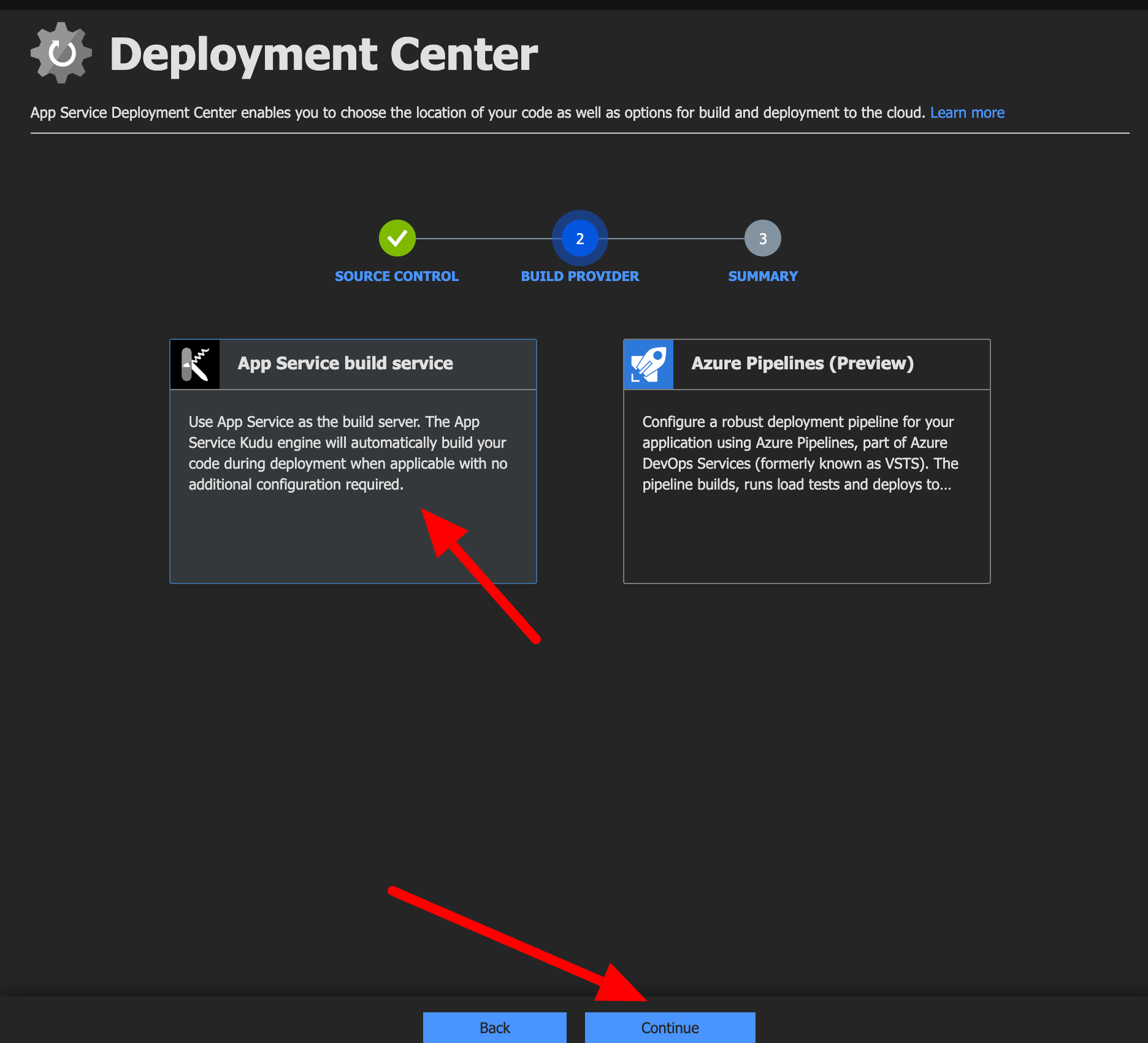Image resolution: width=1148 pixels, height=1043 pixels.
Task: Click the BUILD PROVIDER step label
Action: [x=580, y=276]
